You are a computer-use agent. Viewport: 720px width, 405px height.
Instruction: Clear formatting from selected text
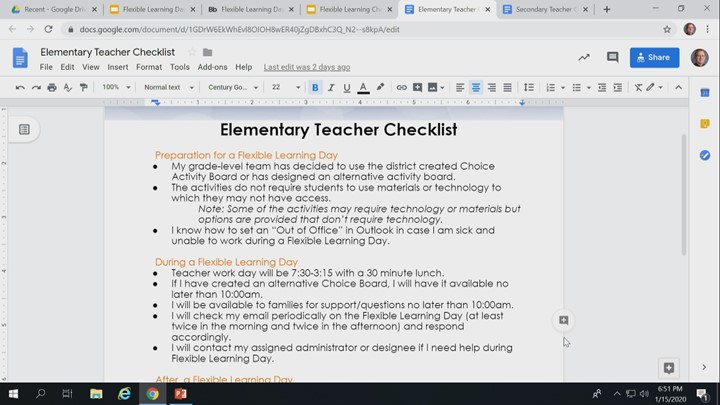tap(638, 87)
